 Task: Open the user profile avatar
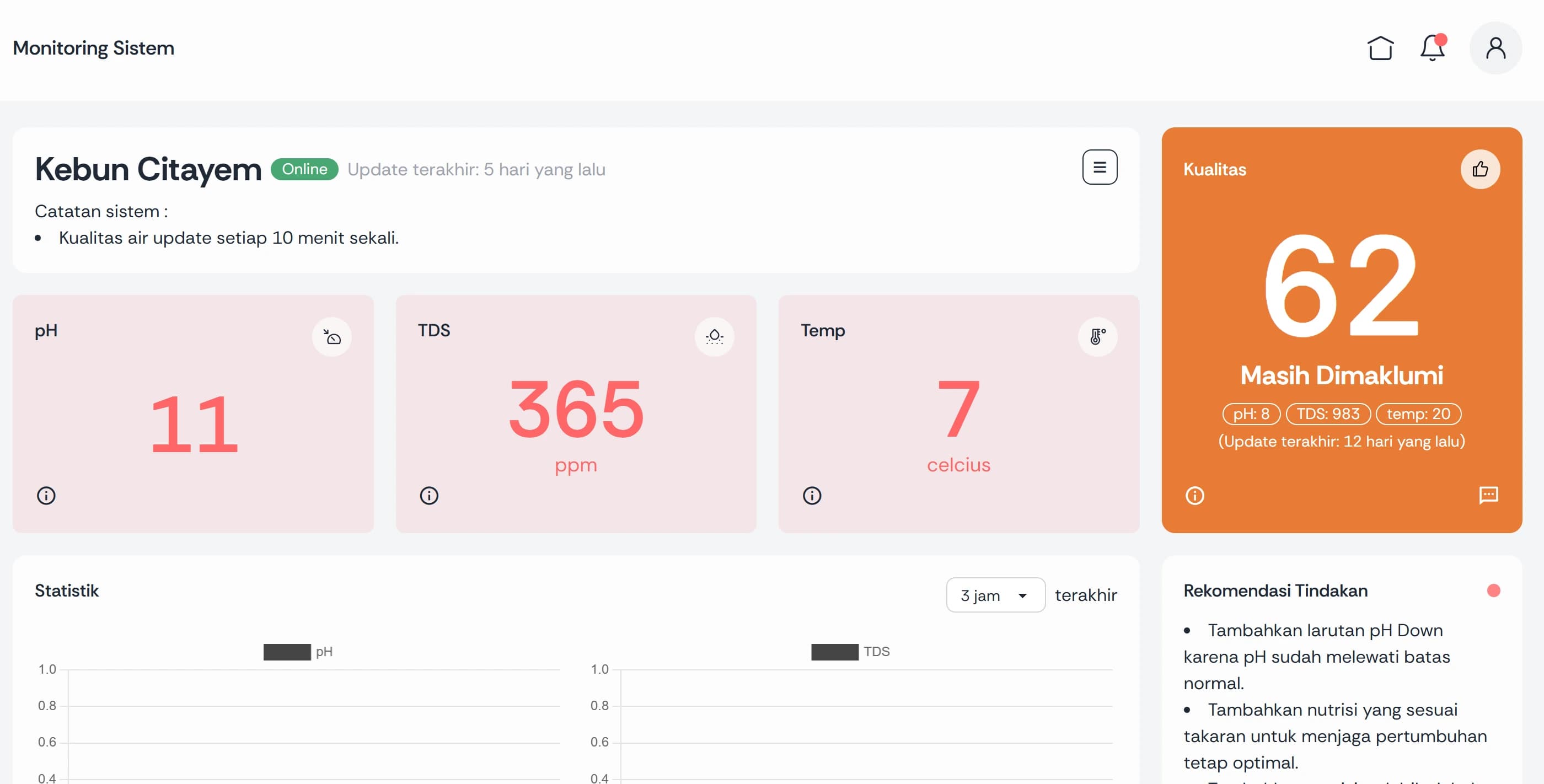coord(1495,48)
